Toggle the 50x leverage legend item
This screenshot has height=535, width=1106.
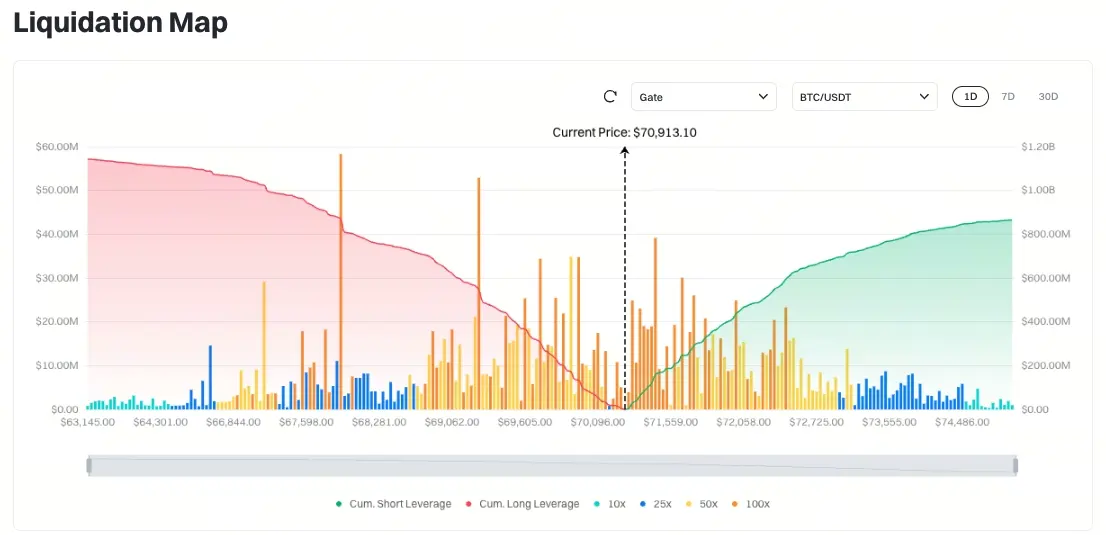(x=703, y=504)
